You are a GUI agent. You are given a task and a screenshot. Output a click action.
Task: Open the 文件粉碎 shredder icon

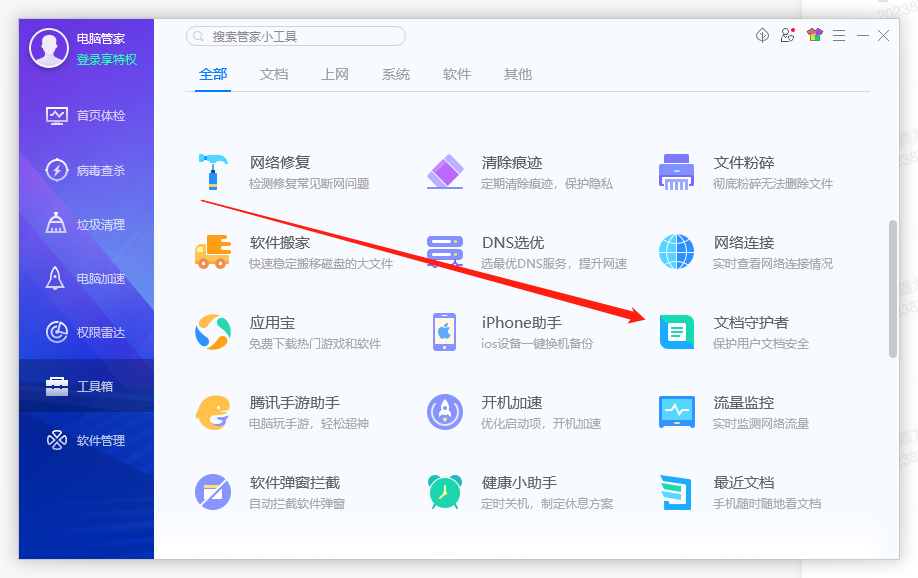[x=676, y=172]
